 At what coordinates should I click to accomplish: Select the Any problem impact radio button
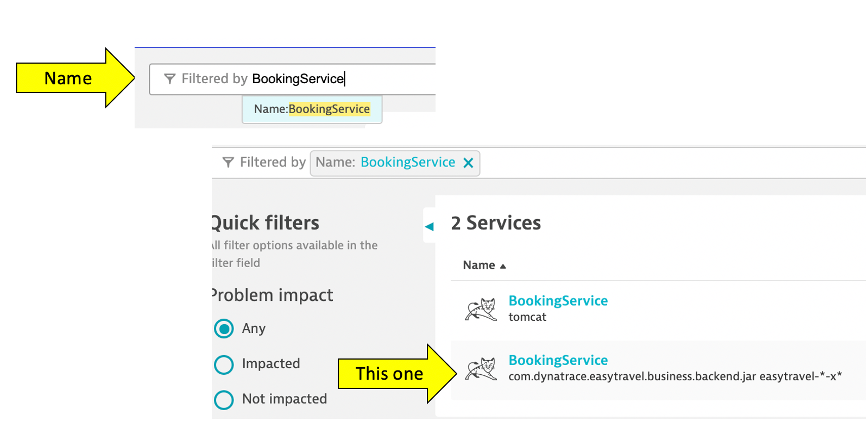point(224,329)
